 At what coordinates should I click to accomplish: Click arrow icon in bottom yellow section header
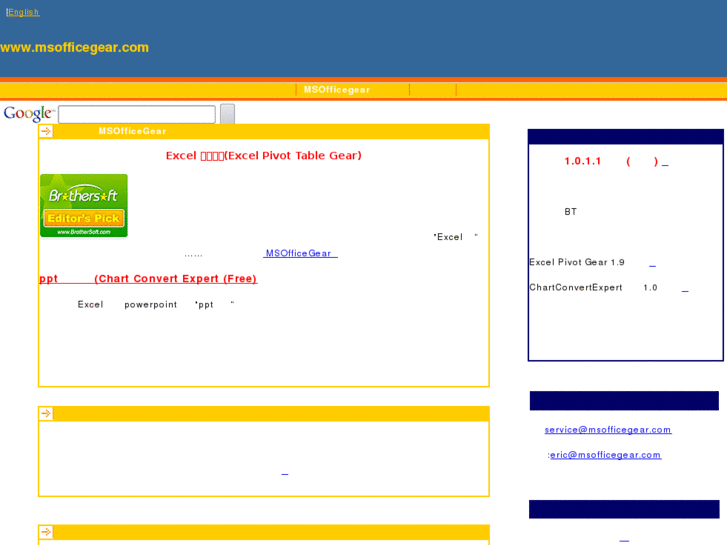tap(46, 532)
